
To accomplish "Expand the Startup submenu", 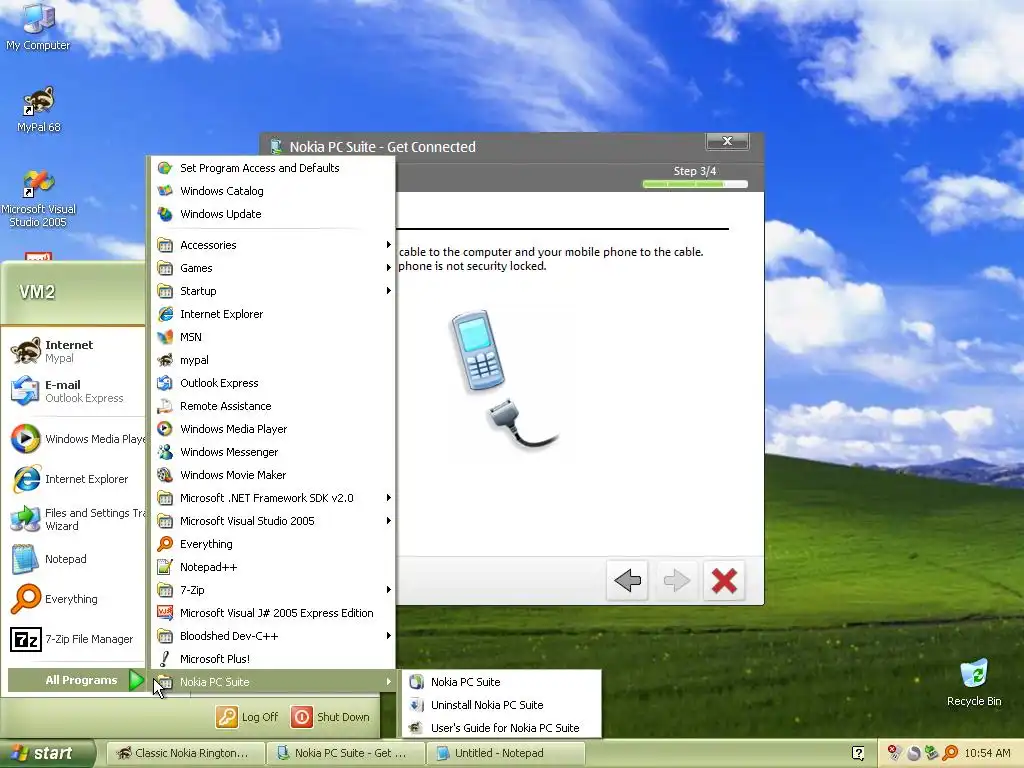I will (x=272, y=291).
